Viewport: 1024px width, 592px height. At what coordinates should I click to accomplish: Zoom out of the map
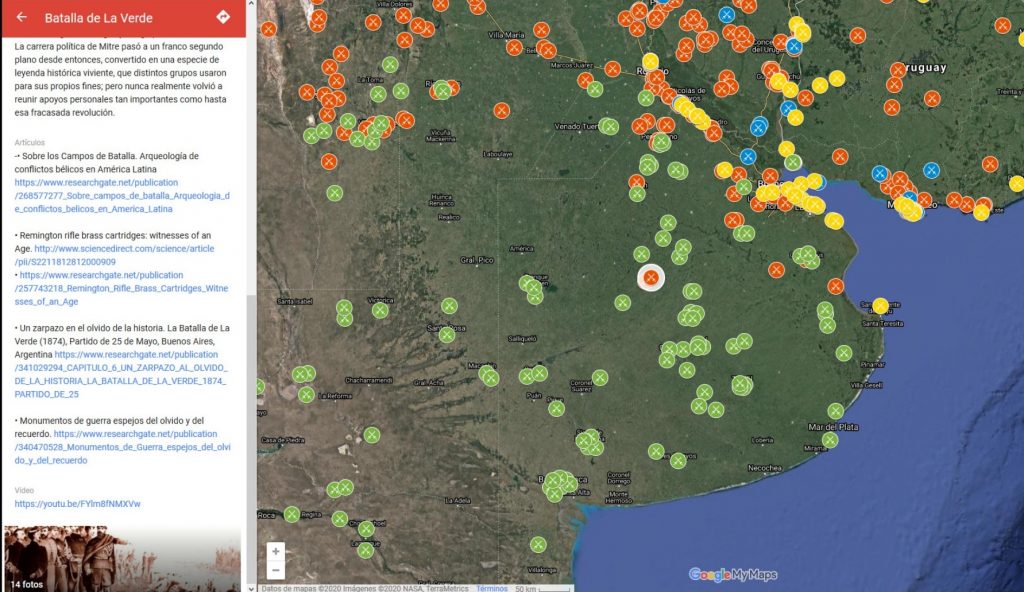(x=276, y=570)
